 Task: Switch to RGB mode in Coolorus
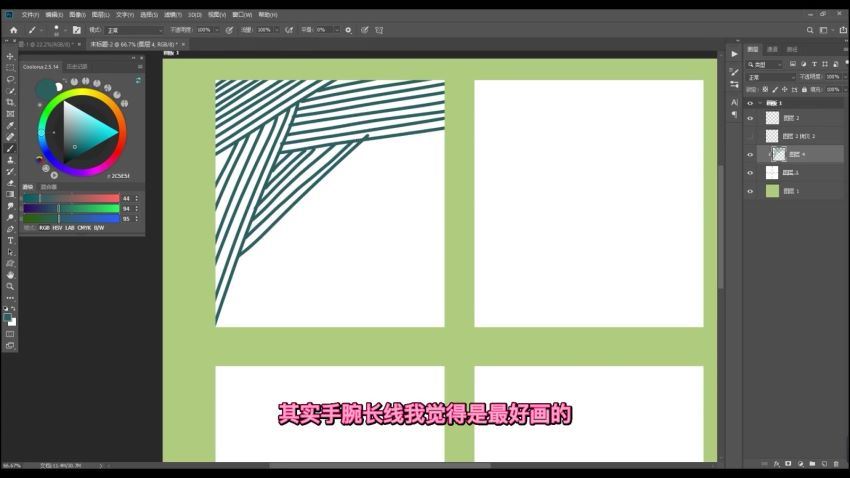[44, 228]
